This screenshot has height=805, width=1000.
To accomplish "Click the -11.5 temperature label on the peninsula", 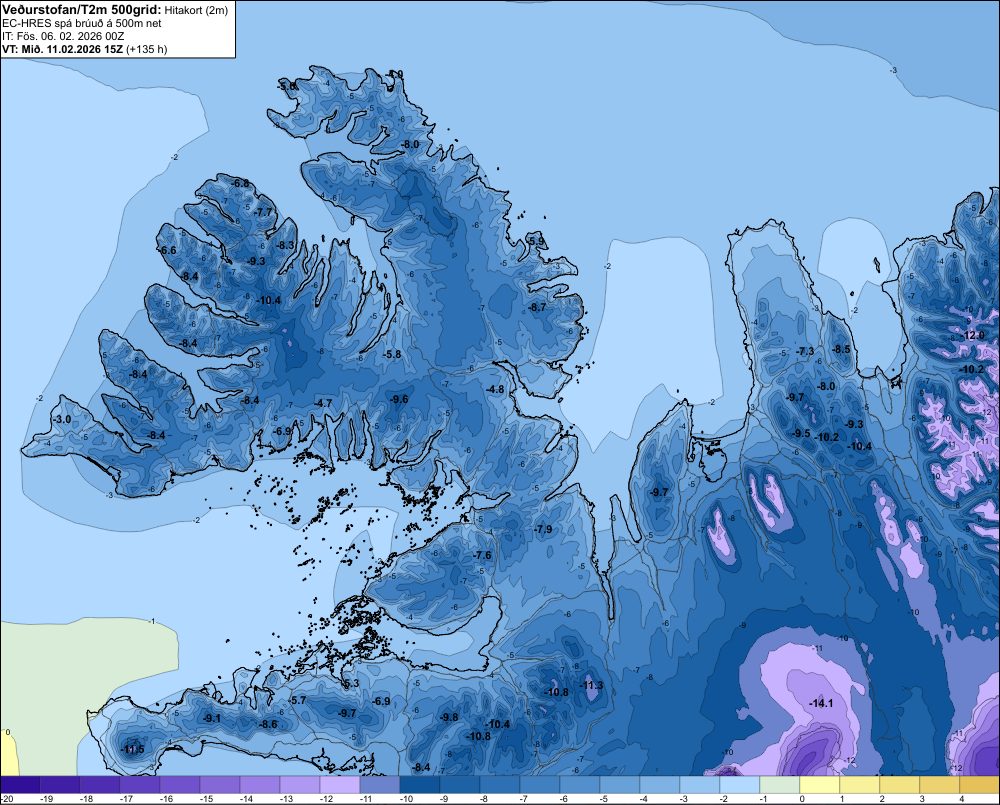I will pos(133,749).
